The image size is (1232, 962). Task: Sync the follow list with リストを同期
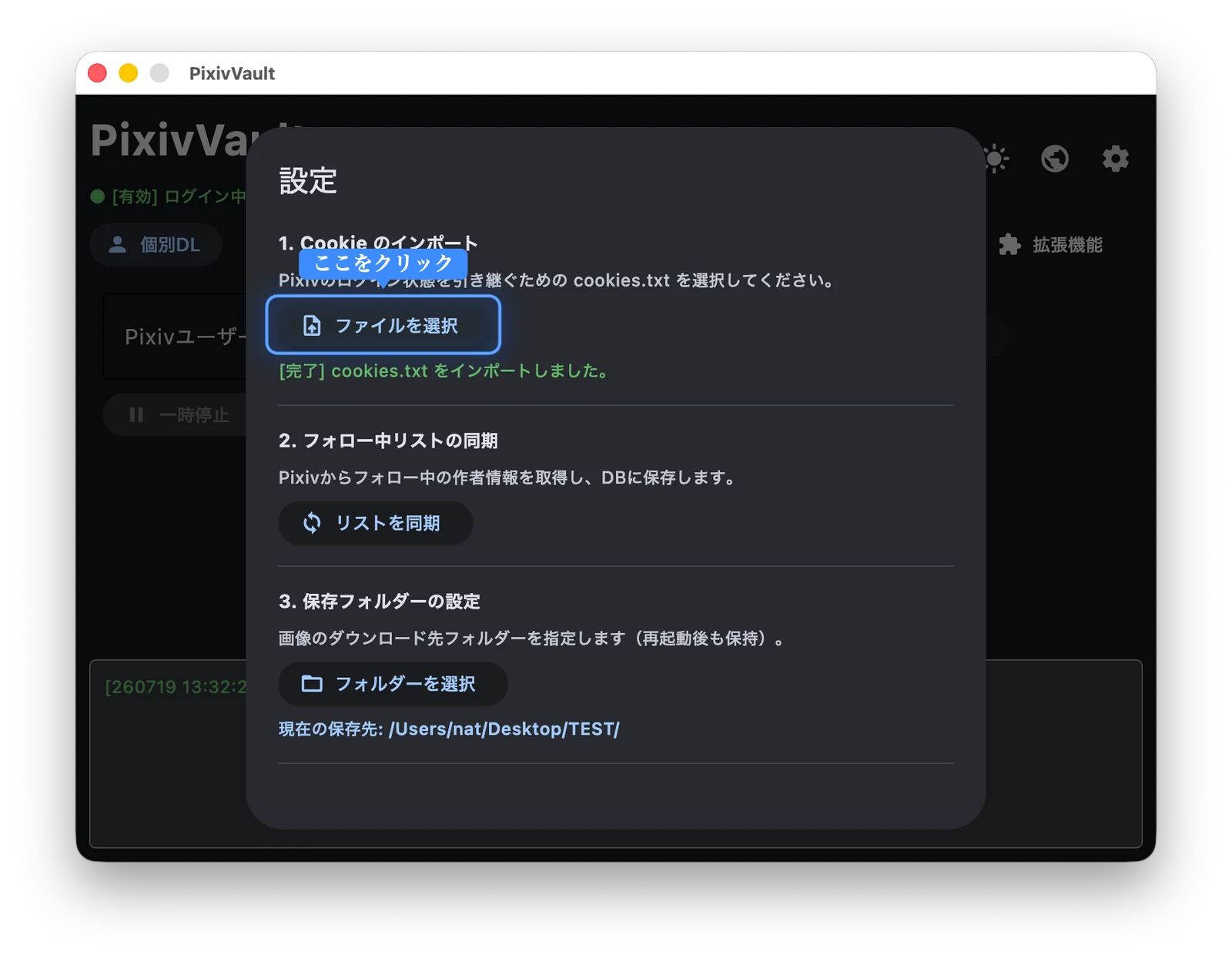point(375,523)
